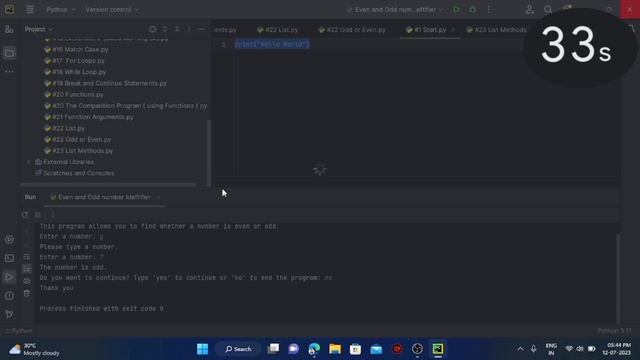Open the Terminal tool window

tap(9, 258)
